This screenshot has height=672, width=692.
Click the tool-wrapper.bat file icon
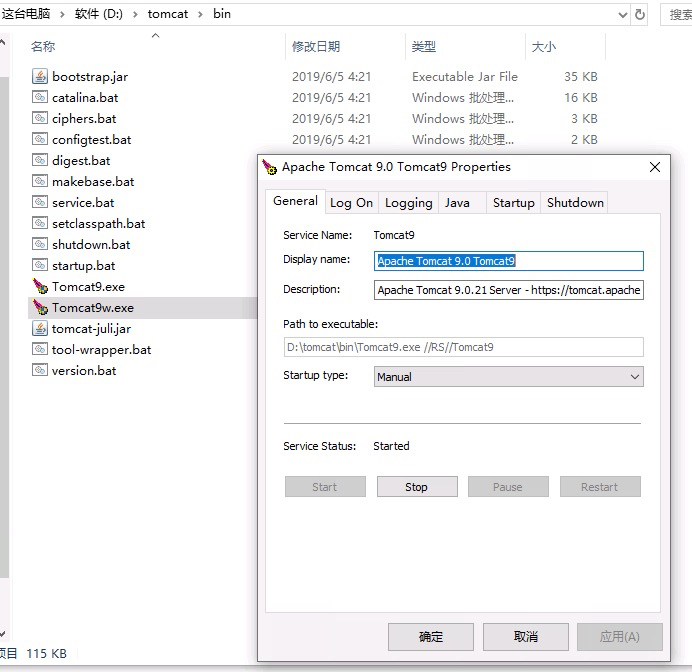[x=40, y=349]
